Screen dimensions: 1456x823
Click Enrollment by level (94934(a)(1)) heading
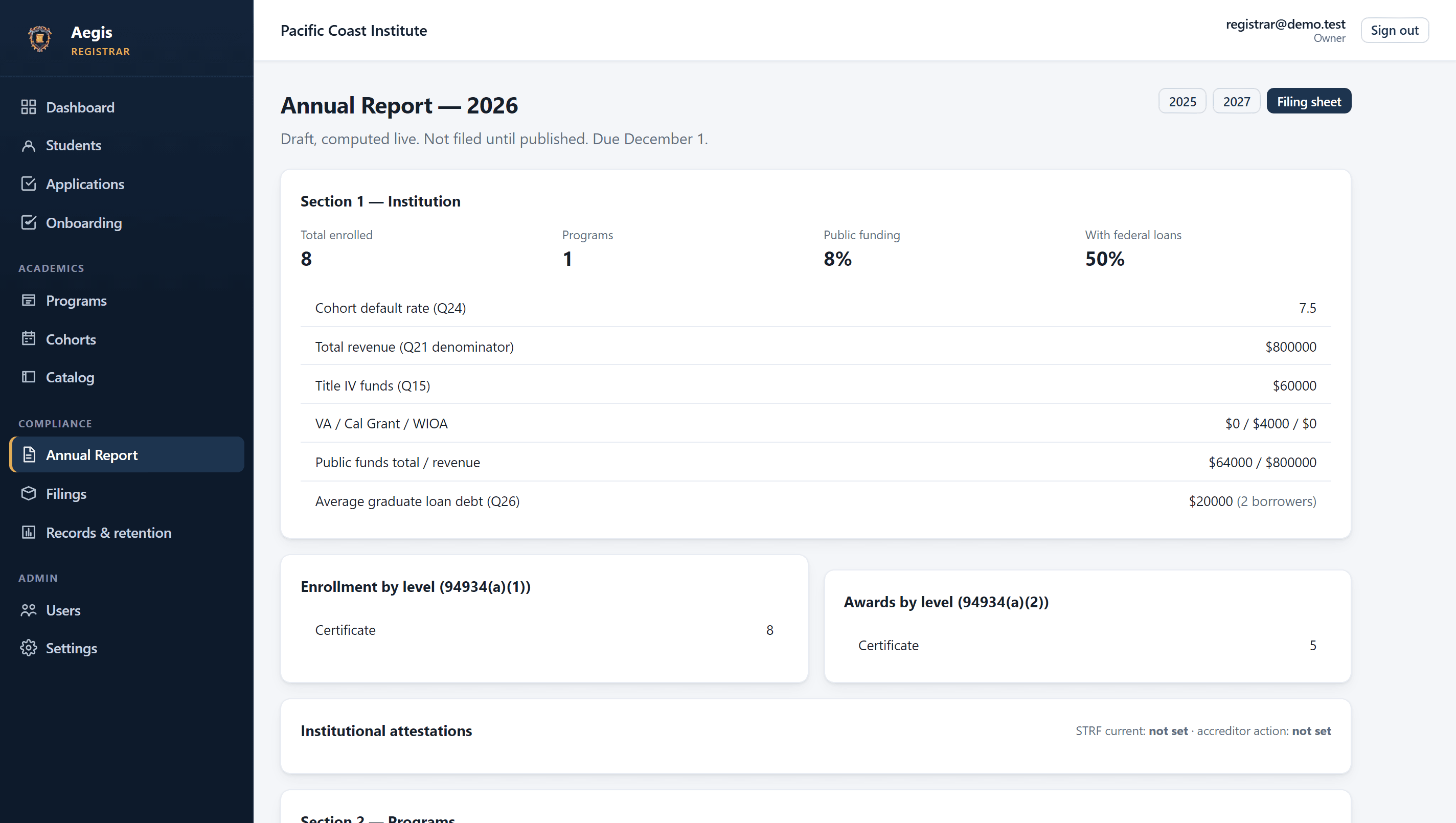pyautogui.click(x=416, y=587)
